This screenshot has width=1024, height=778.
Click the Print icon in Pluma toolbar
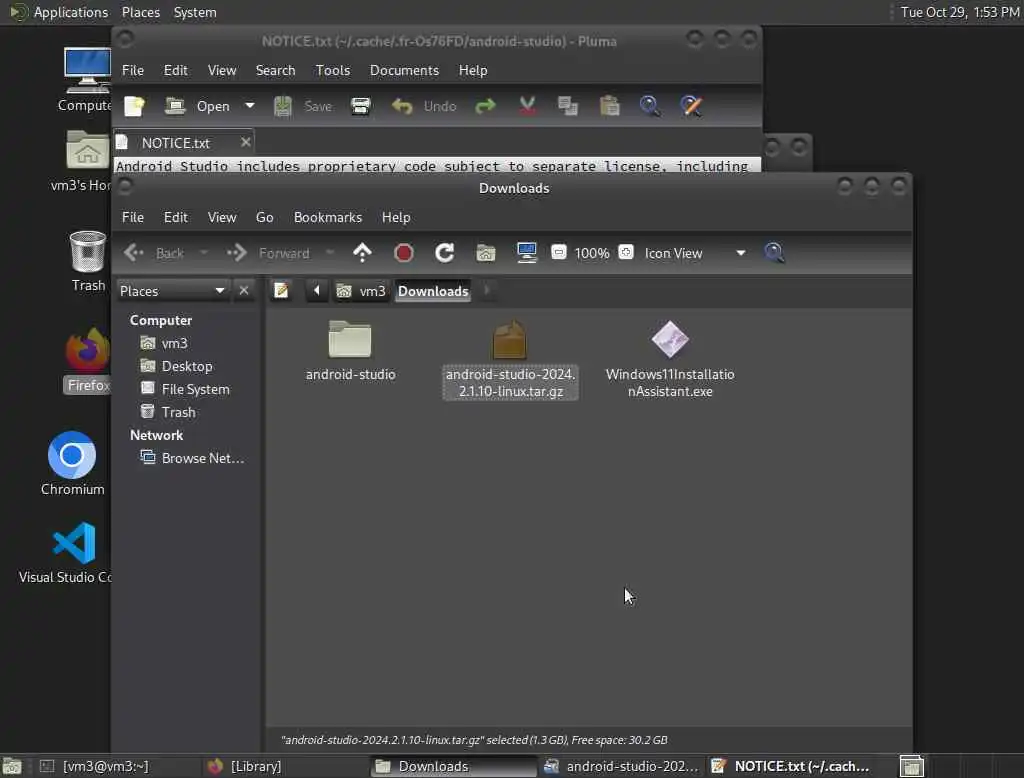point(360,106)
